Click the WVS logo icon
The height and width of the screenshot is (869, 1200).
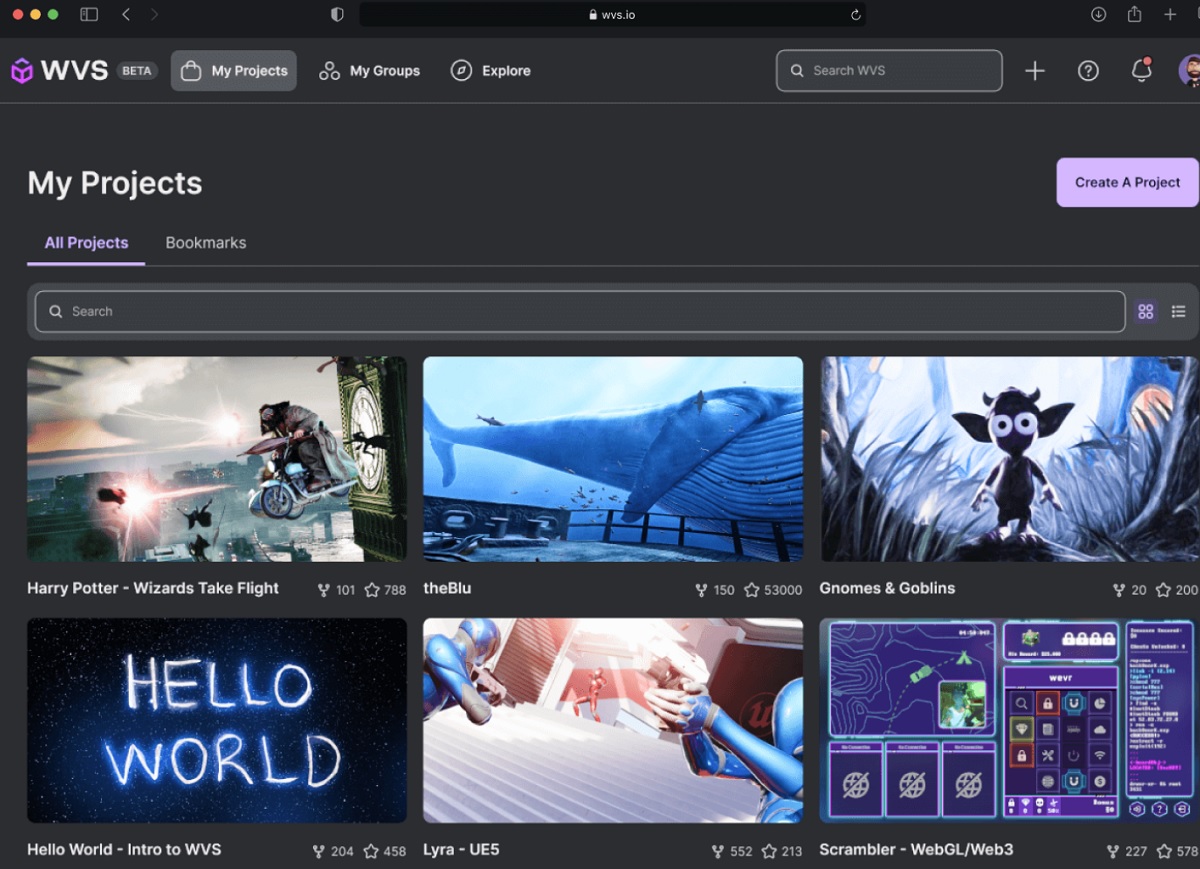click(x=22, y=71)
